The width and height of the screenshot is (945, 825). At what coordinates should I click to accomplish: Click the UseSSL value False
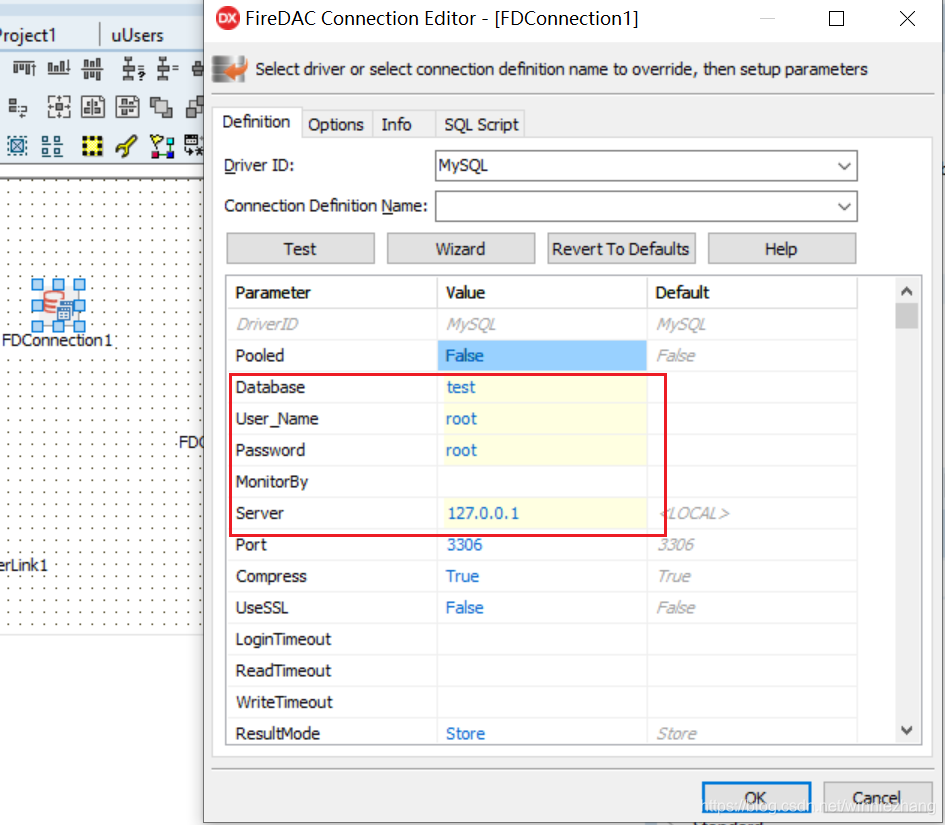click(542, 607)
